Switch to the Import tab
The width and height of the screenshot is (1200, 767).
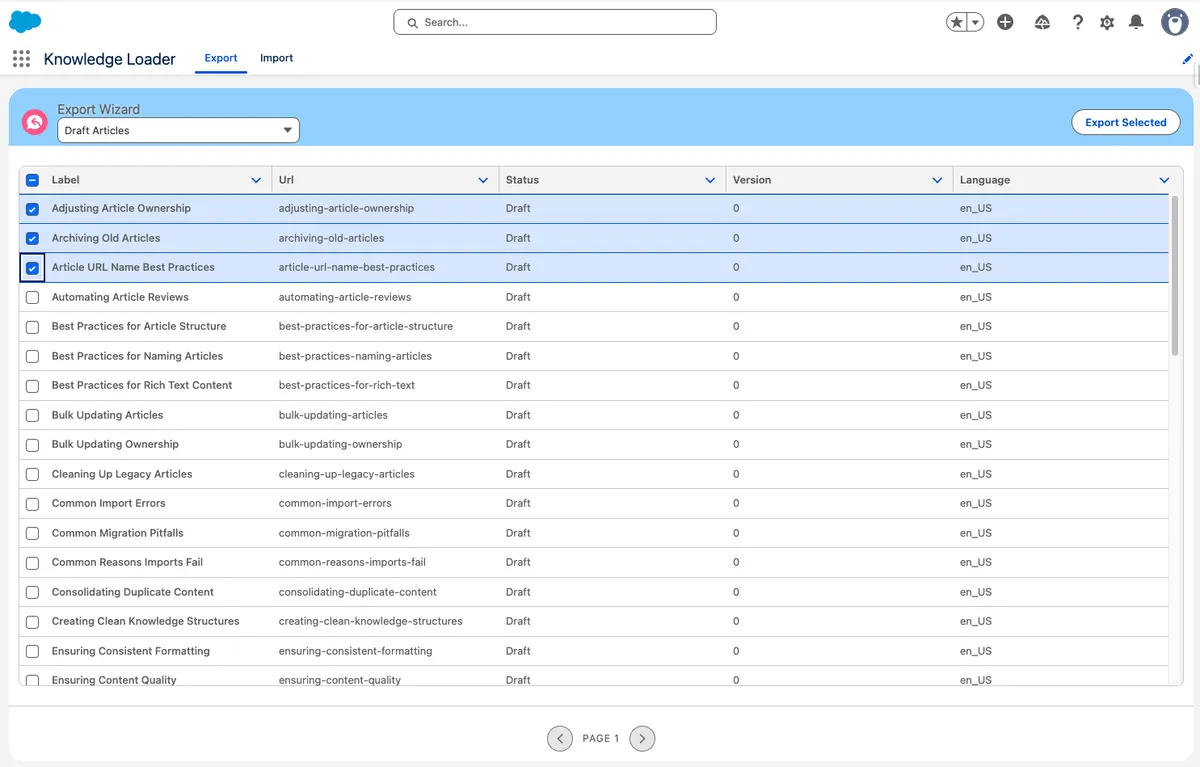tap(276, 58)
